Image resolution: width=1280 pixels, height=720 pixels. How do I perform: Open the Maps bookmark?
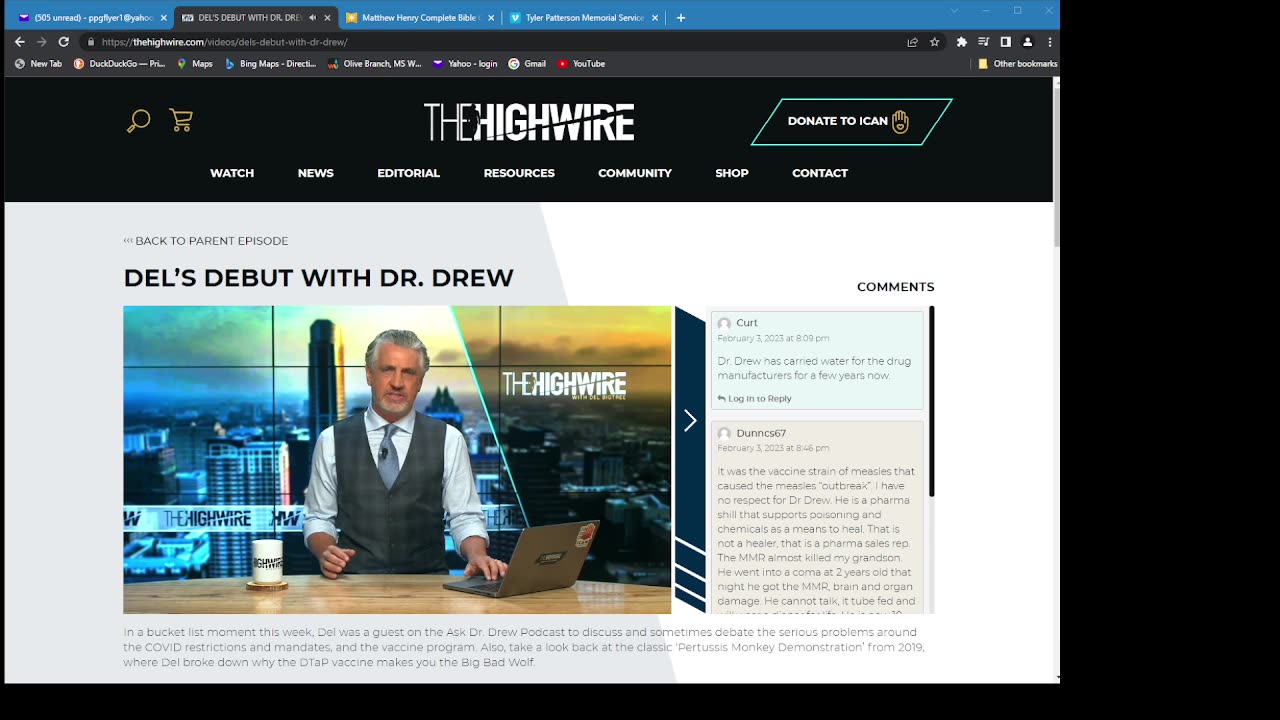tap(194, 64)
